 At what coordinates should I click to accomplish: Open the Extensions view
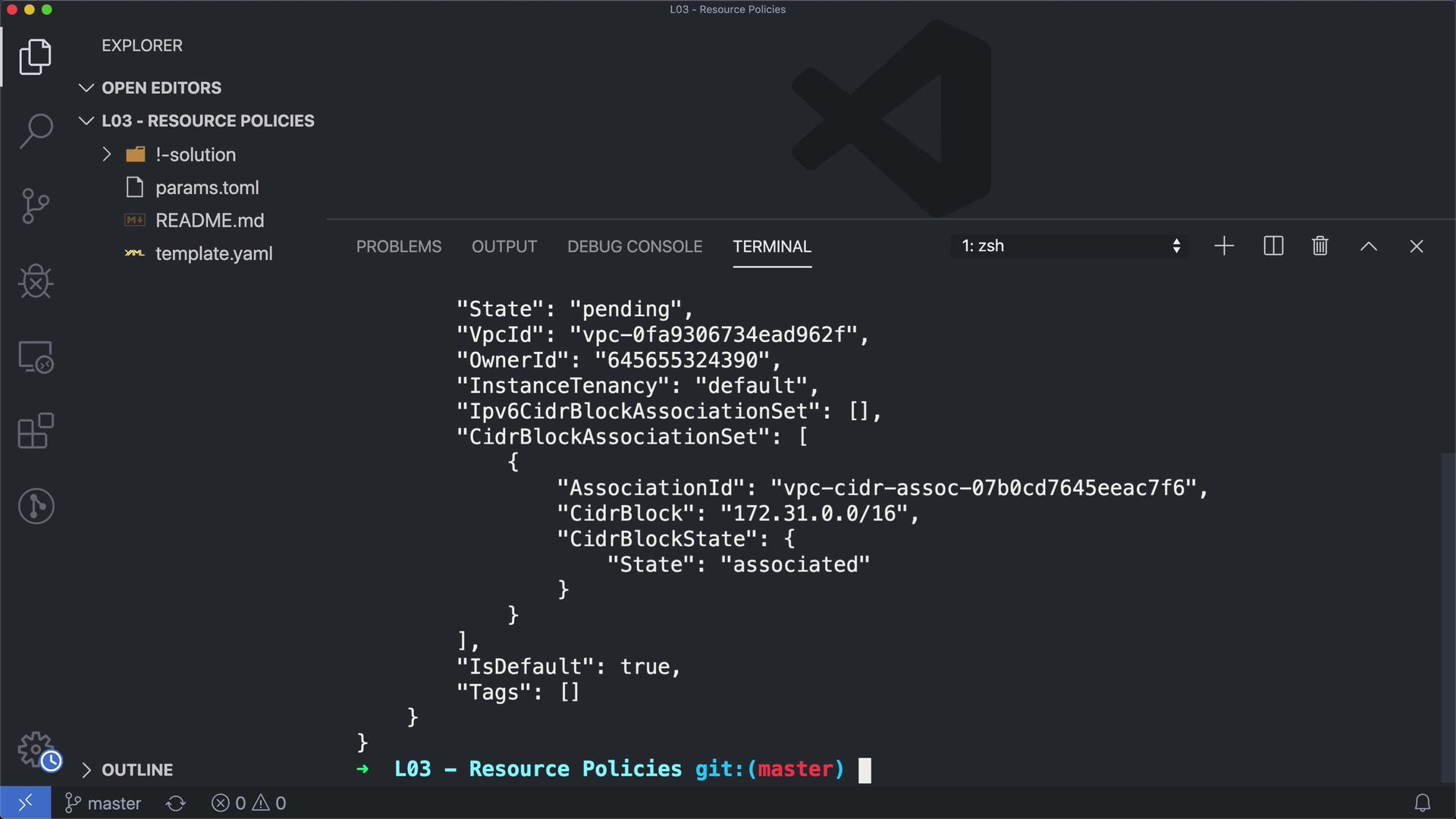[36, 431]
